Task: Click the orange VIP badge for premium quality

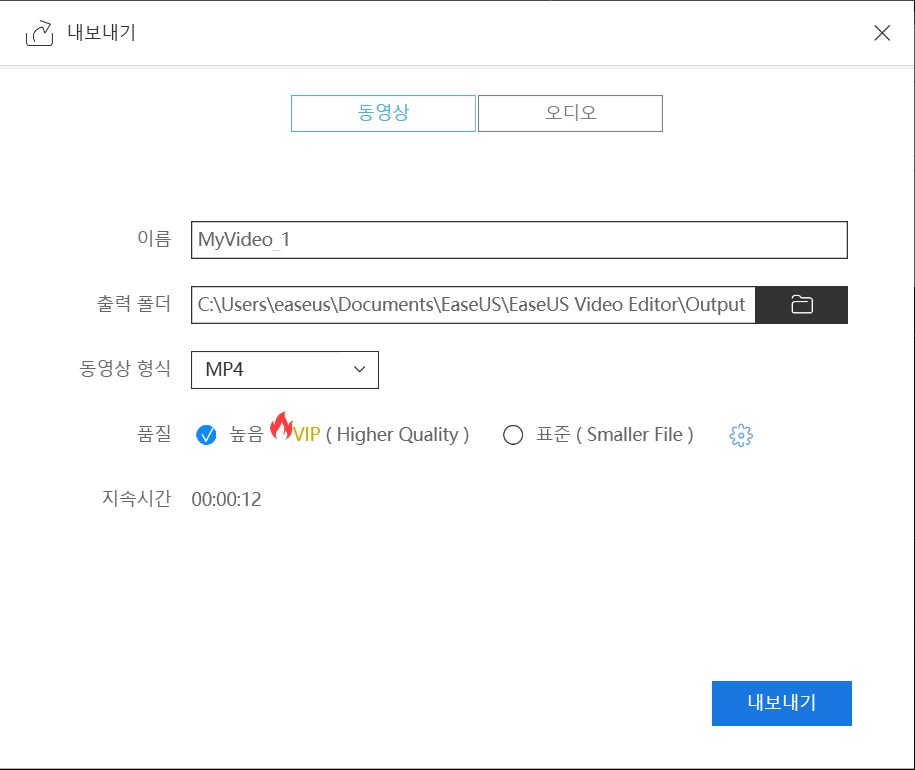Action: tap(306, 435)
